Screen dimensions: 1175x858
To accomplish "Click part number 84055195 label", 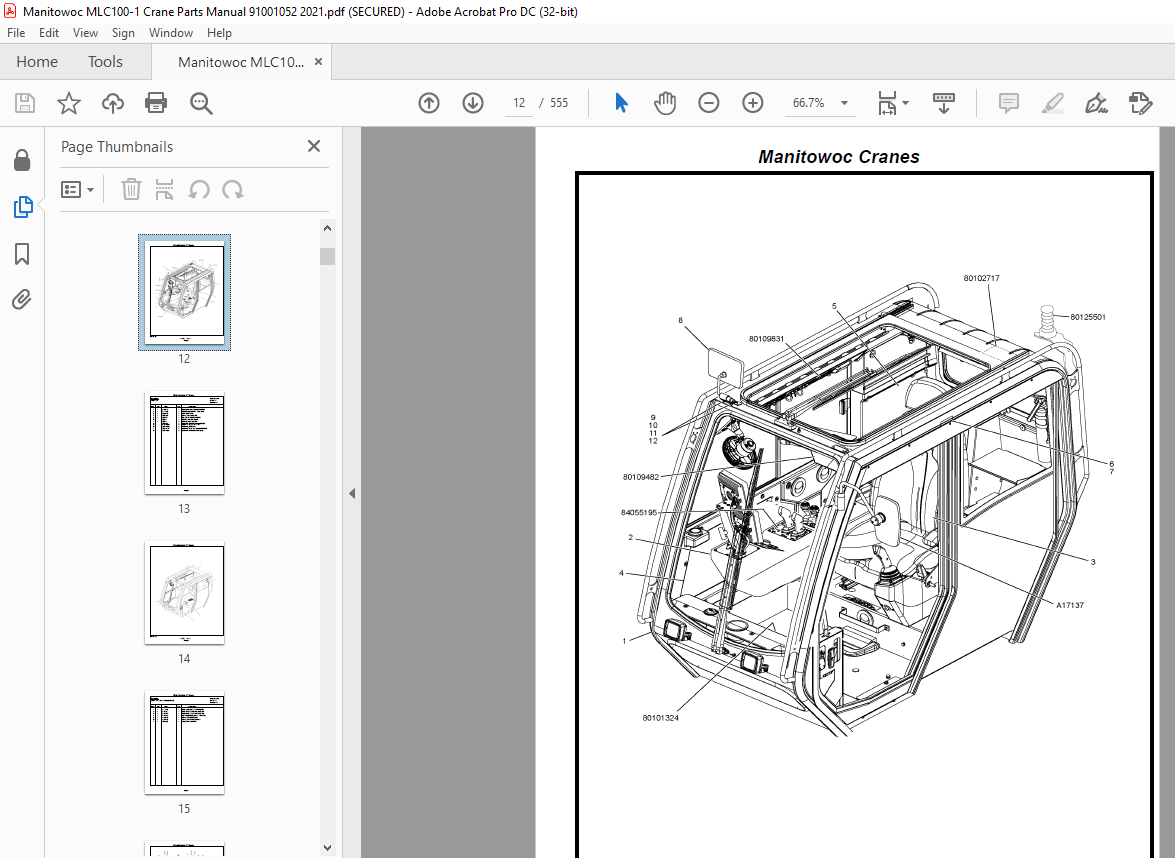I will 638,513.
